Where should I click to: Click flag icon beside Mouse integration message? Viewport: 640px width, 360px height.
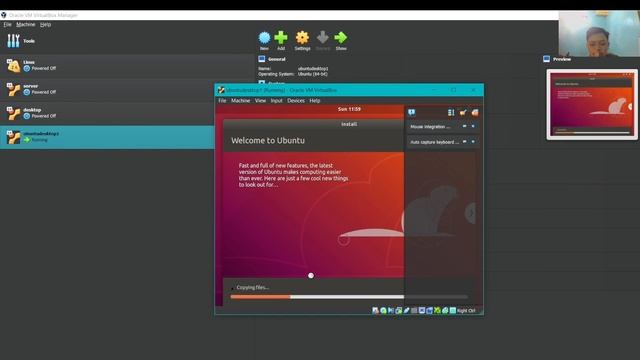point(464,127)
